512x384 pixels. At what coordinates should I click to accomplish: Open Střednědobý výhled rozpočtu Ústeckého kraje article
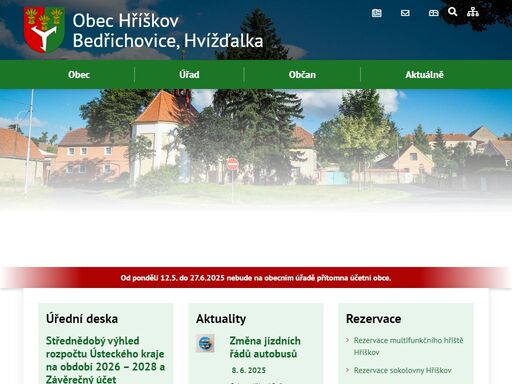click(x=105, y=360)
